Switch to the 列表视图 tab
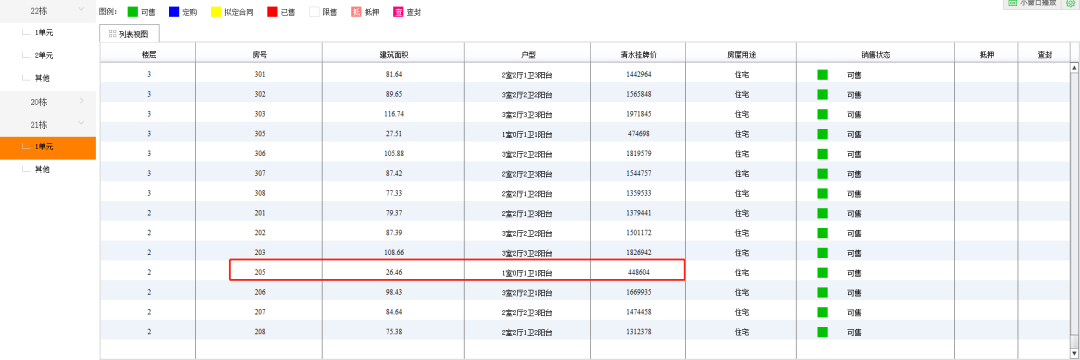 129,33
